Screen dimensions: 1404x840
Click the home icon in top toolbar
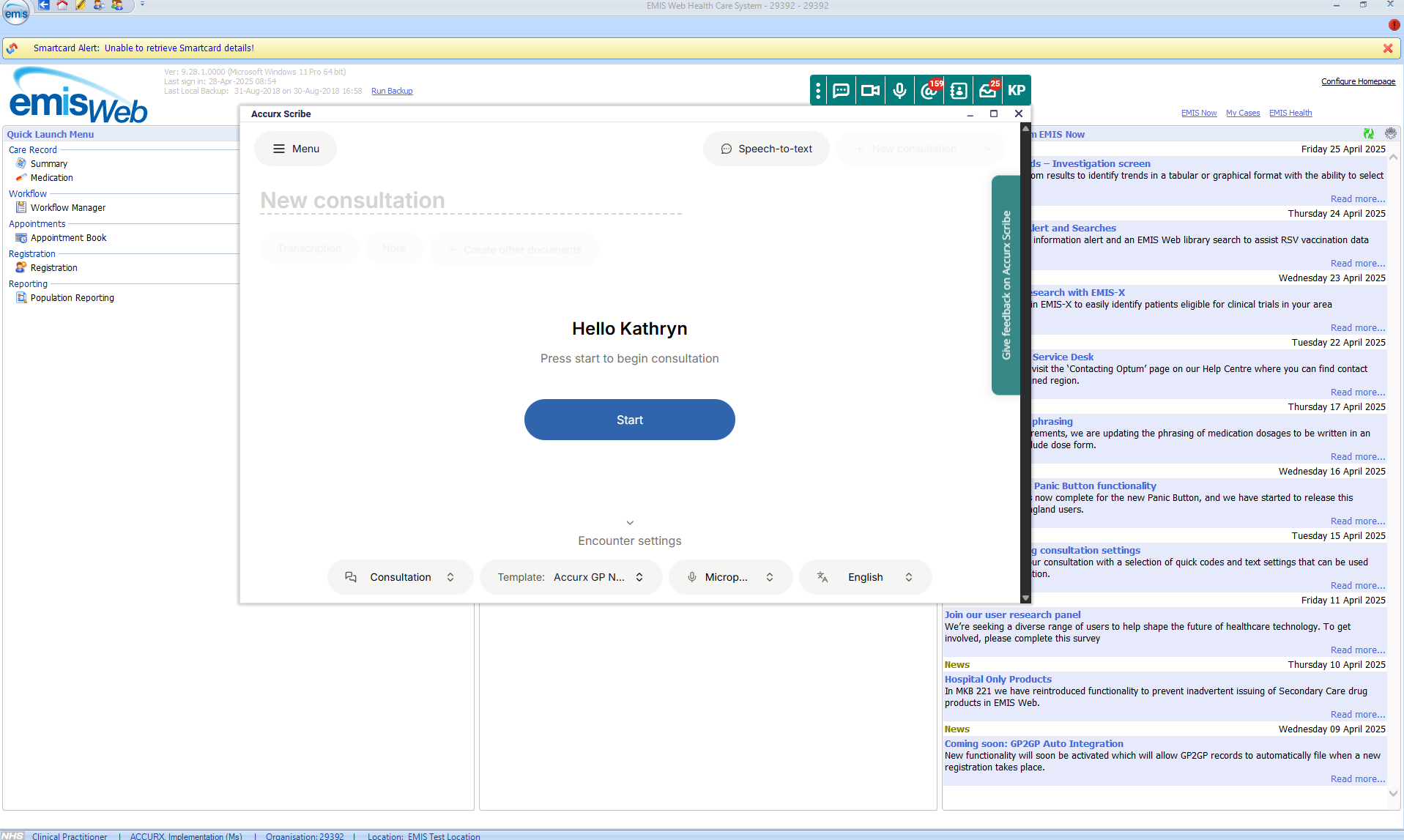coord(62,5)
